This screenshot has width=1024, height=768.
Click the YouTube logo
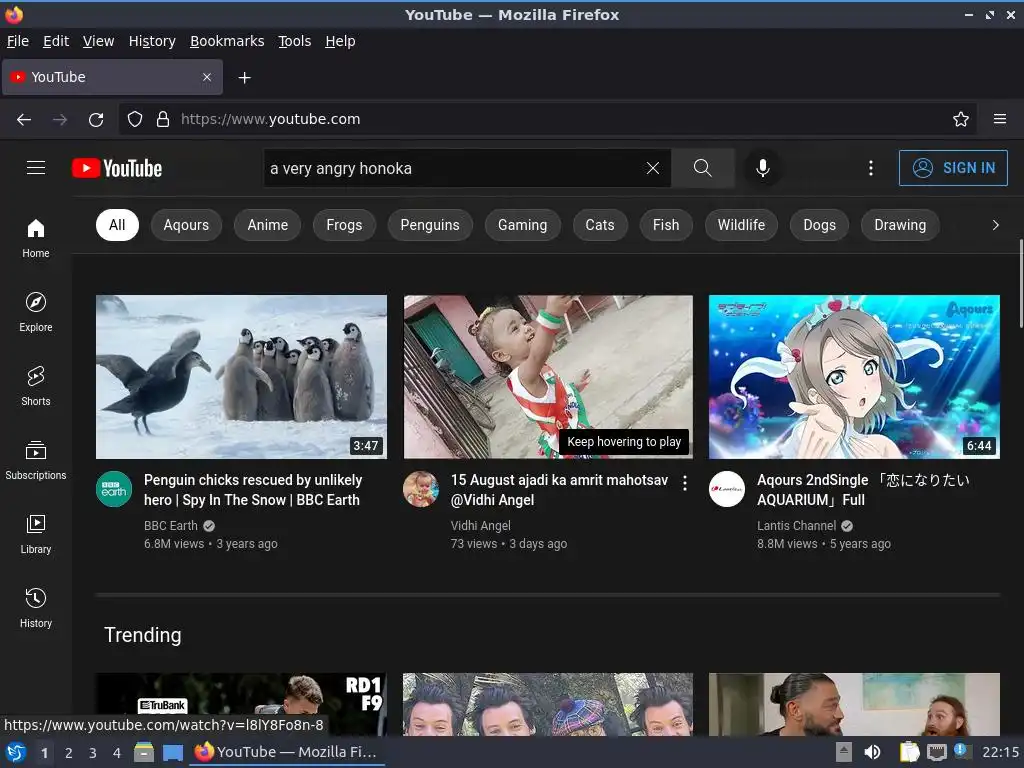[x=117, y=168]
